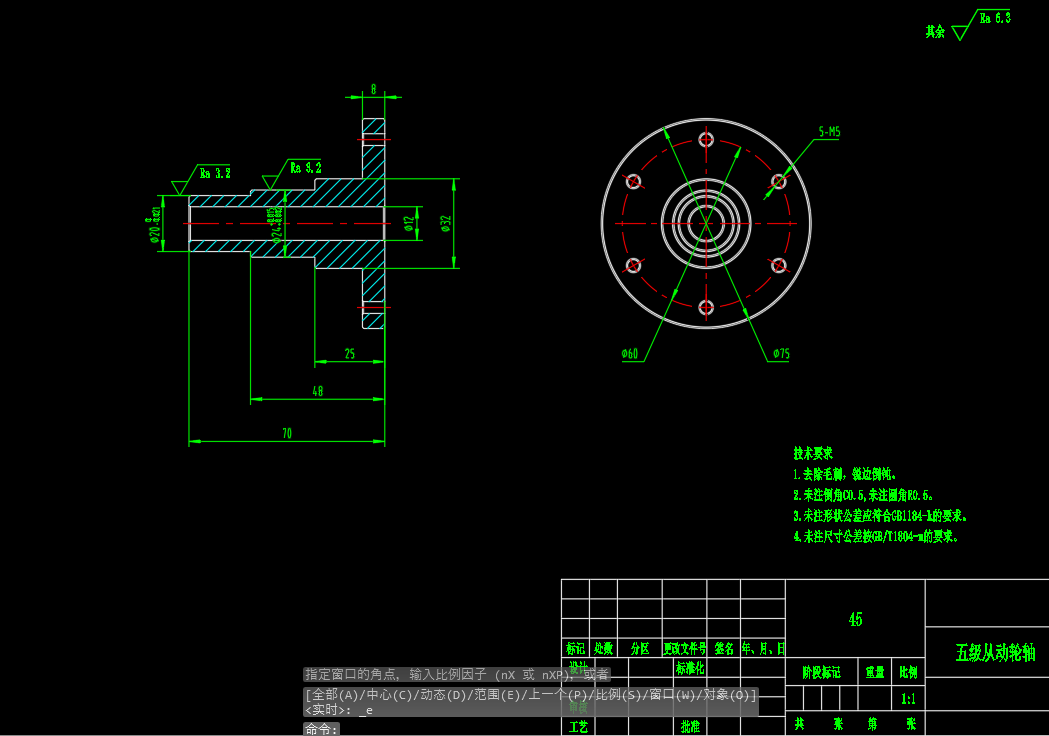This screenshot has width=1049, height=736.
Task: Select requirement line '3.未注形状公差' GB1184
Action: [x=880, y=516]
